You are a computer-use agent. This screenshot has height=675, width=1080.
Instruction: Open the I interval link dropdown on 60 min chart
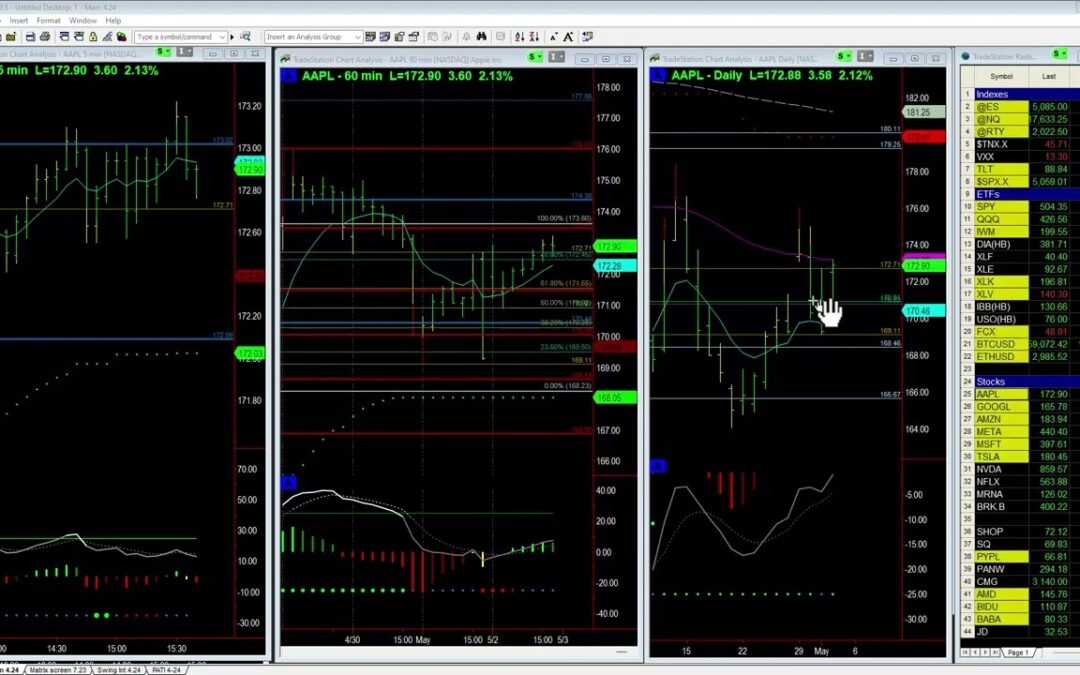point(557,56)
